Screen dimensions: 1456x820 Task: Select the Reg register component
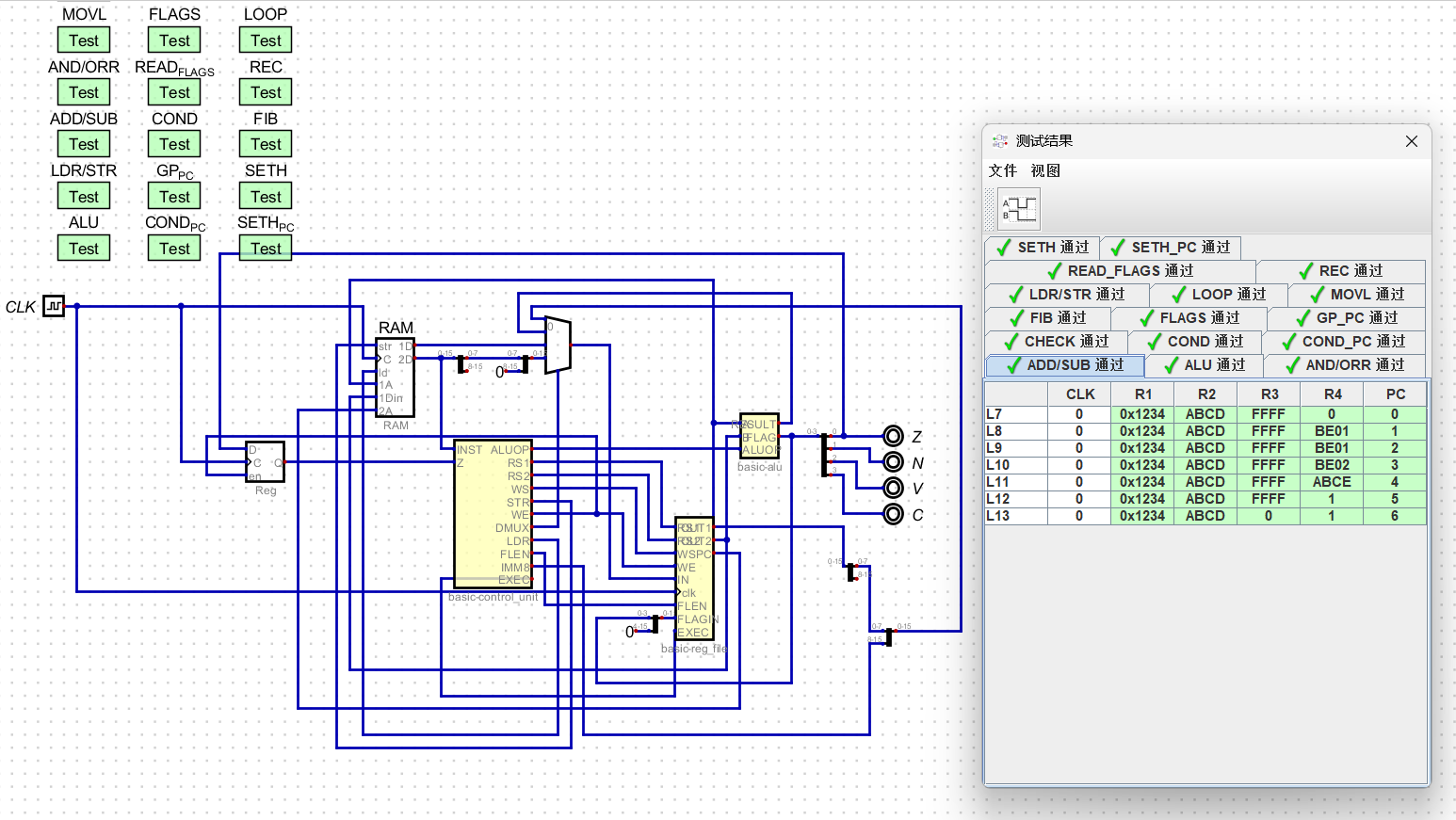pyautogui.click(x=266, y=461)
